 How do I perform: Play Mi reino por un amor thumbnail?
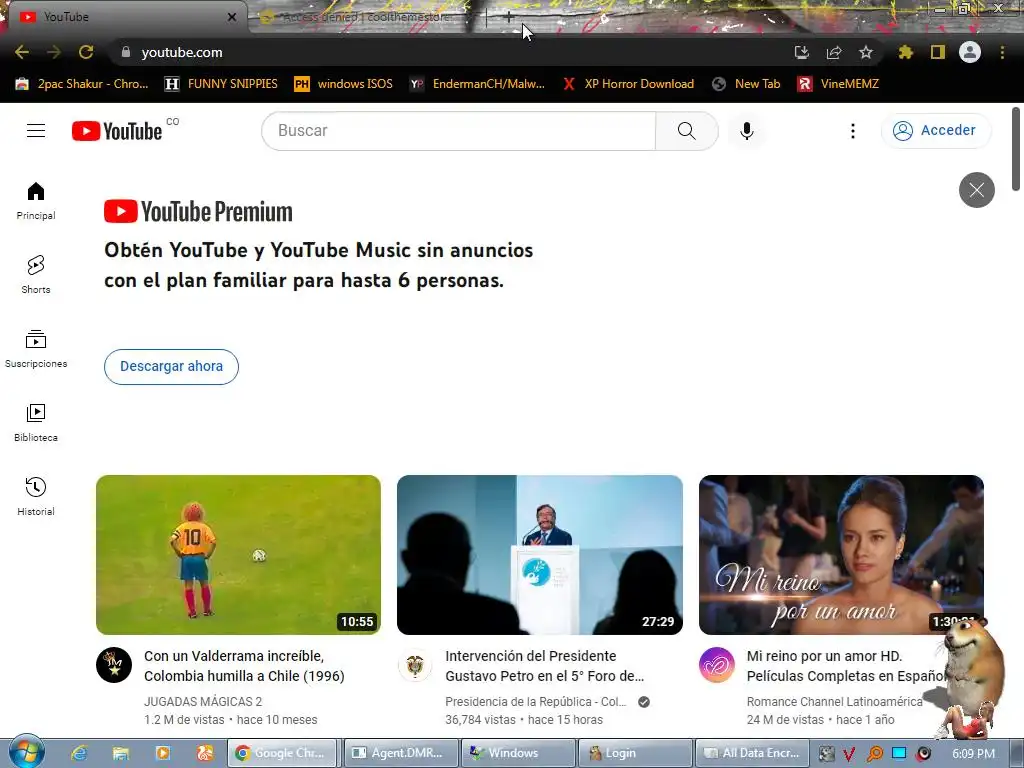click(841, 554)
